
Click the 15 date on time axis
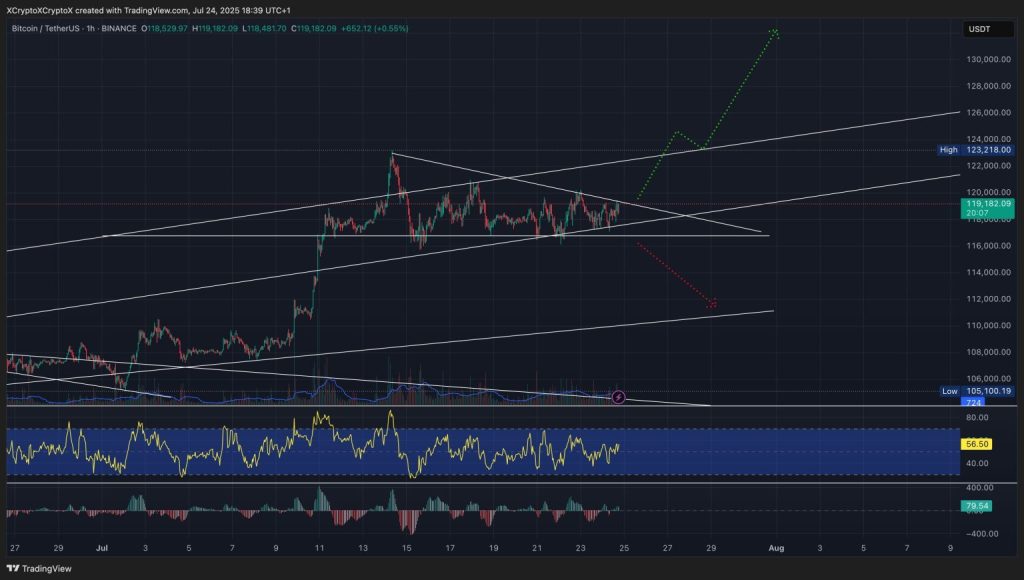click(x=406, y=549)
